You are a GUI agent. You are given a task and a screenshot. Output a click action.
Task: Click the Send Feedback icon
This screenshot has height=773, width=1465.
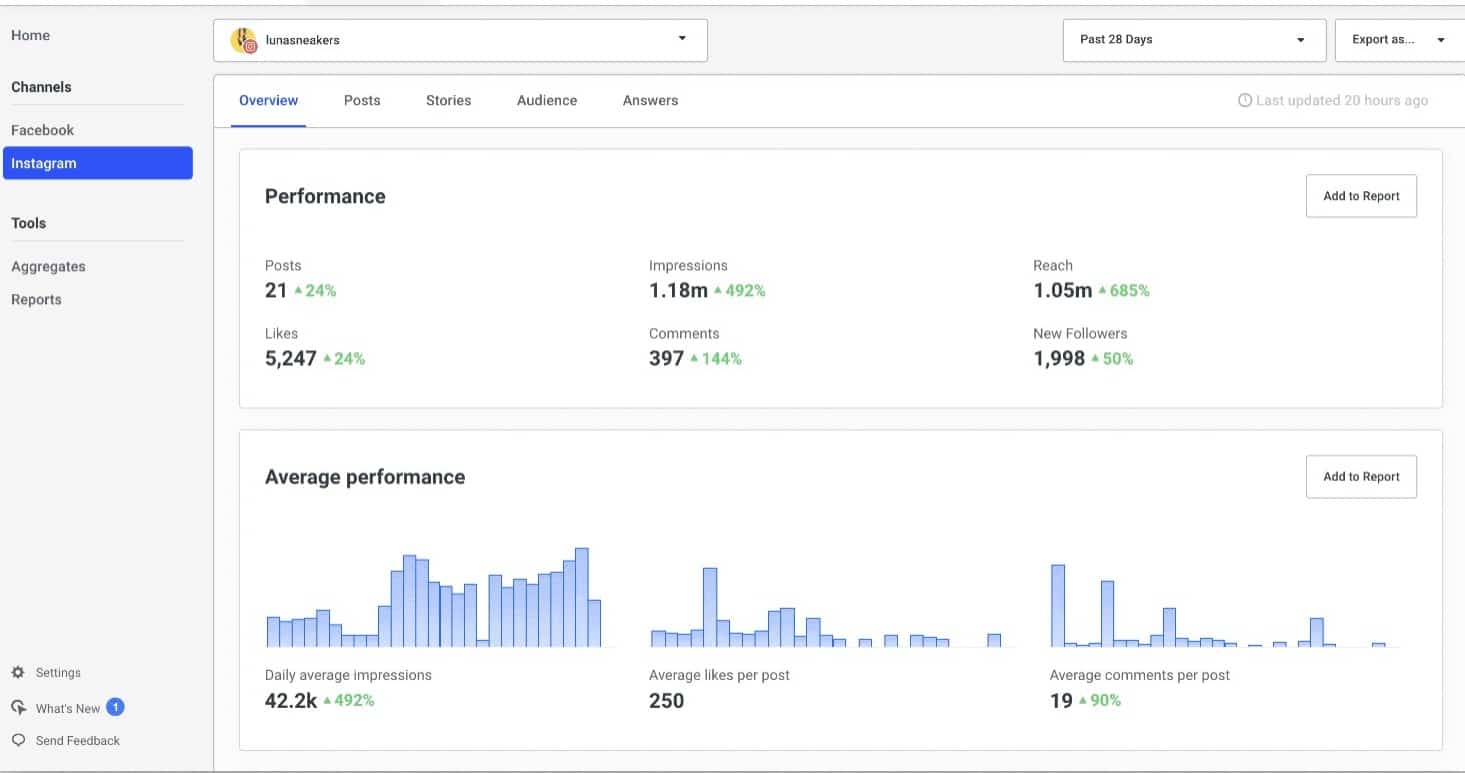(20, 740)
